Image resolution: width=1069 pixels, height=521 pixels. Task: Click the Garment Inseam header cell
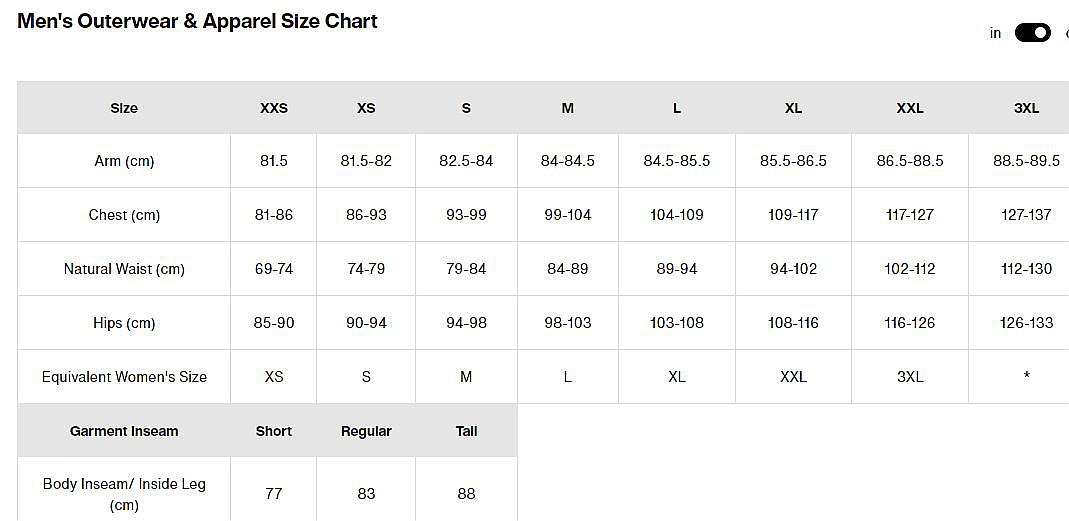click(x=124, y=431)
